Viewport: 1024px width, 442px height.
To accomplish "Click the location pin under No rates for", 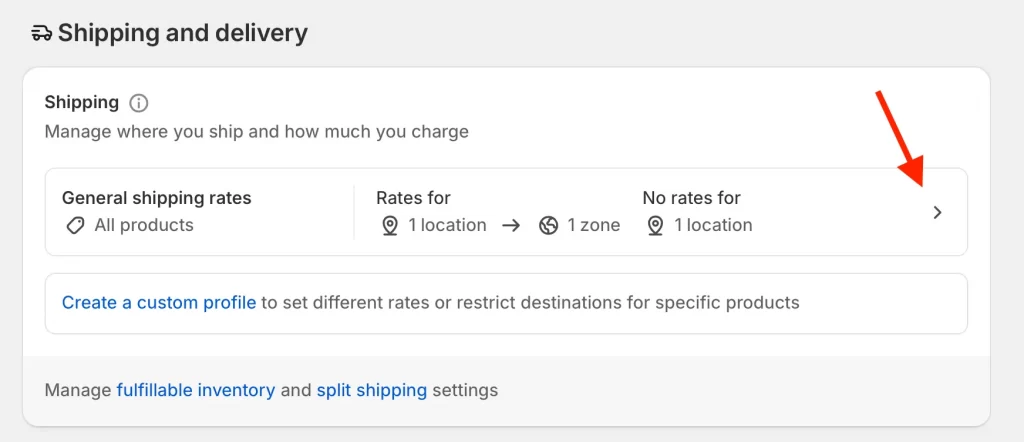I will 656,226.
